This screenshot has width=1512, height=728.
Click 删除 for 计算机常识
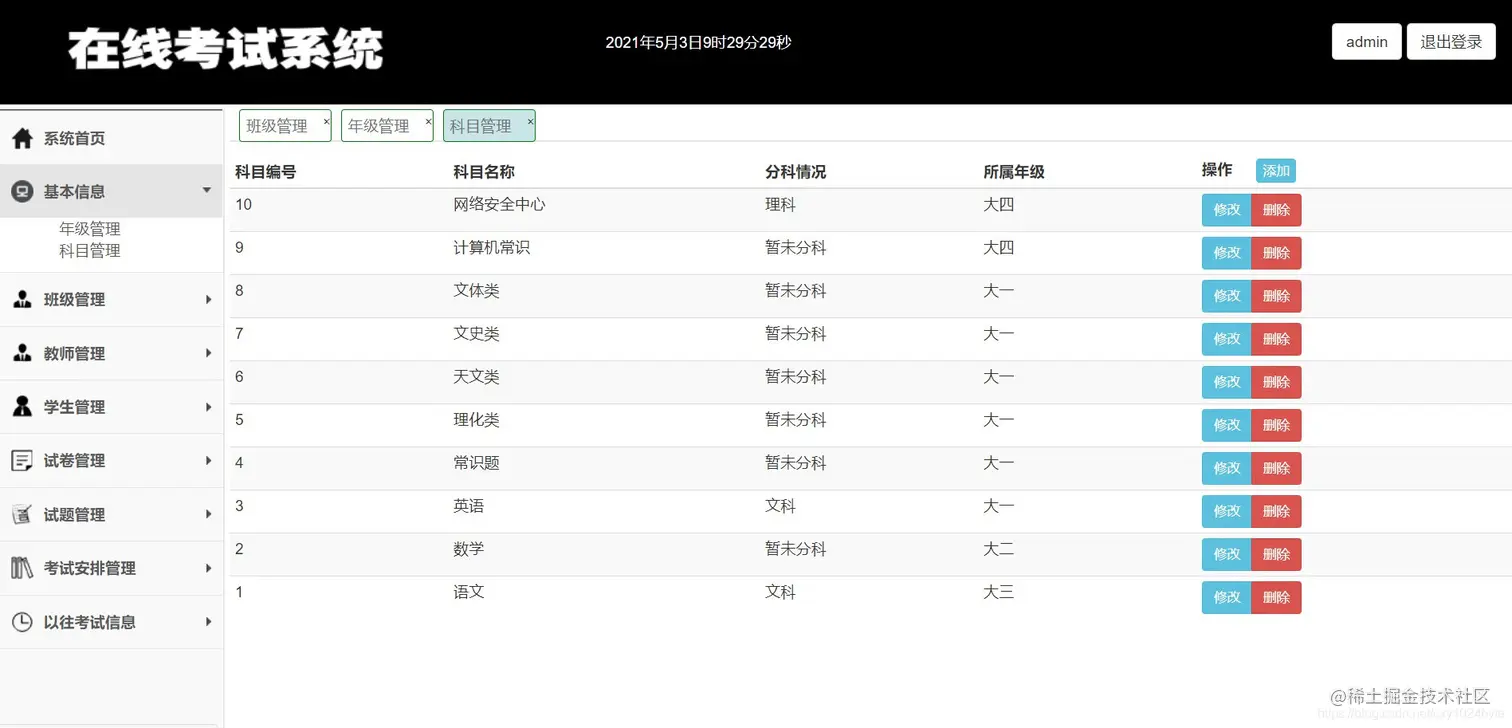[x=1276, y=253]
